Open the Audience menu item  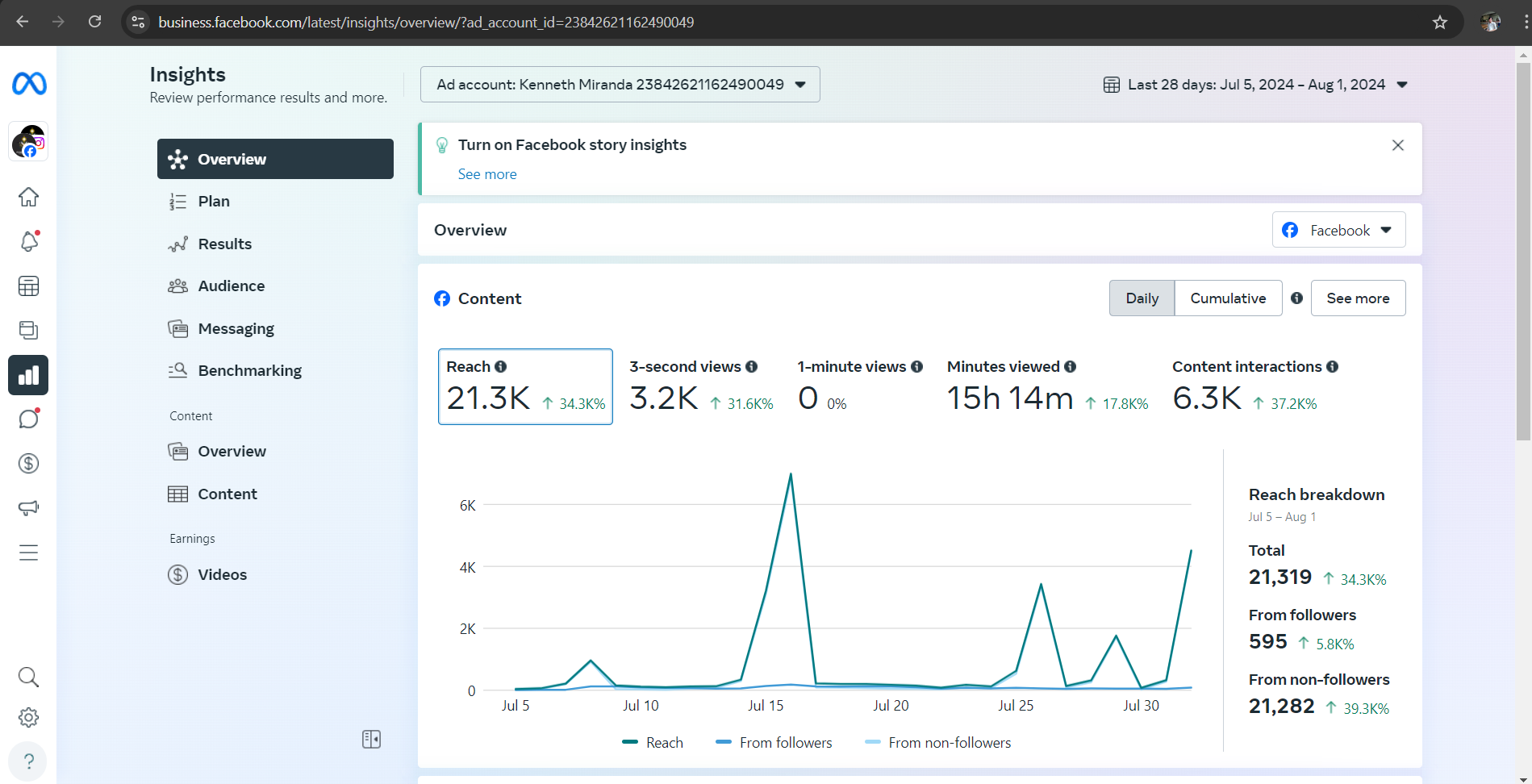tap(275, 286)
